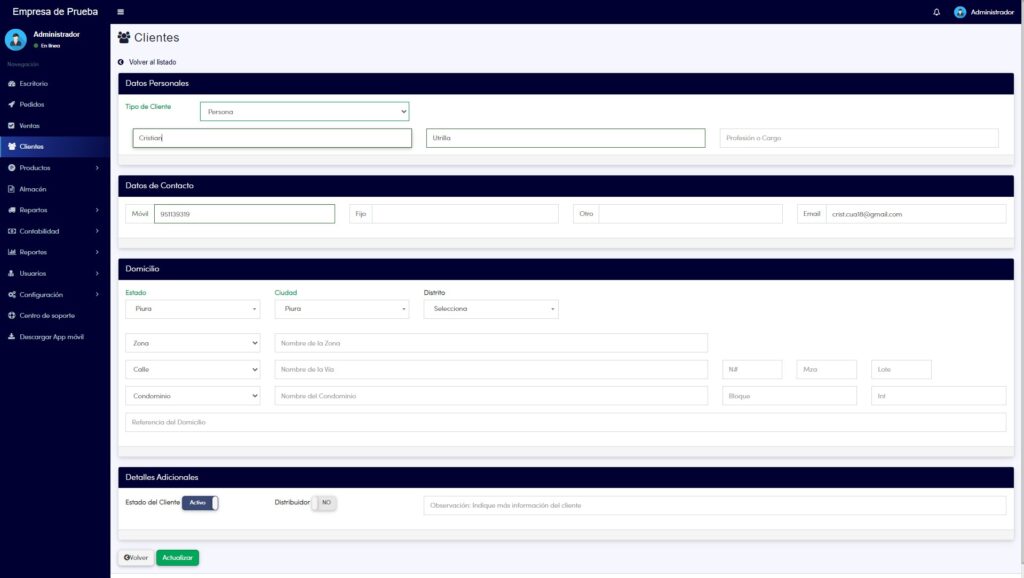Open the notifications bell icon

(x=936, y=12)
